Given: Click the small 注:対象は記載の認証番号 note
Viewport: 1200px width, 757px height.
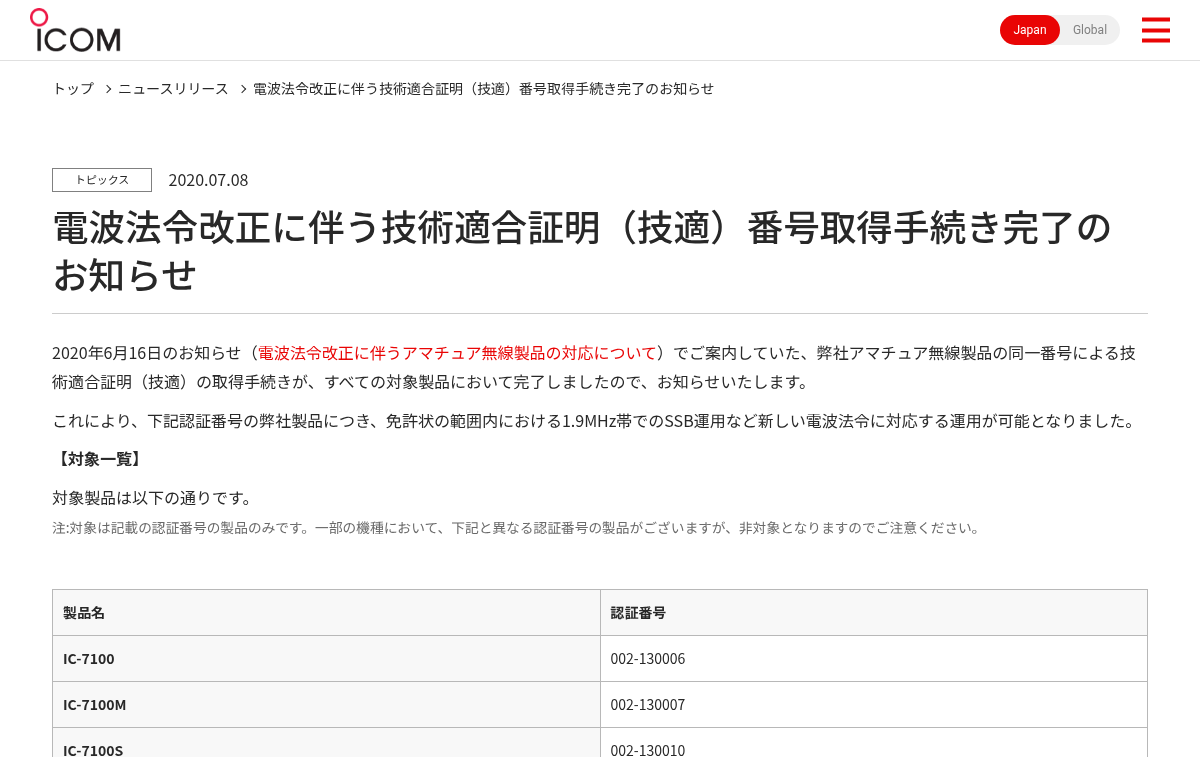Looking at the screenshot, I should tap(517, 527).
